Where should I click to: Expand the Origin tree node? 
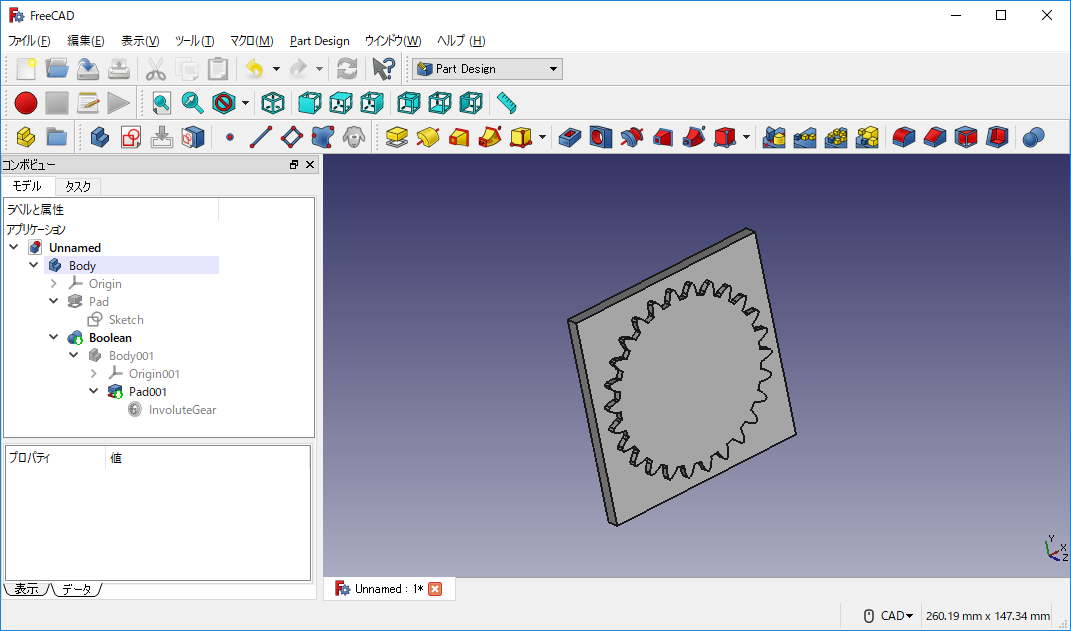[x=54, y=283]
